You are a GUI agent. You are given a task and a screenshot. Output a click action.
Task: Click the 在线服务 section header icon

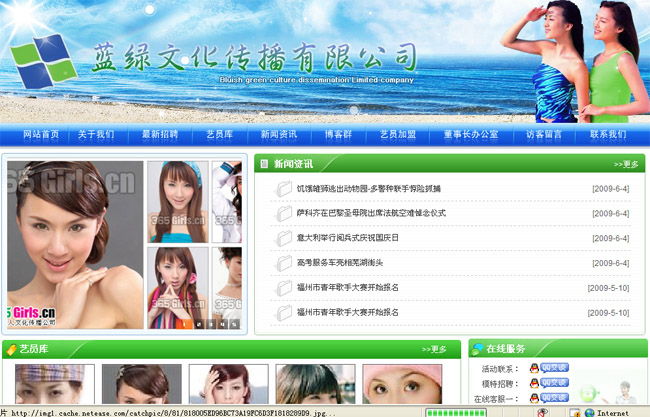(477, 349)
